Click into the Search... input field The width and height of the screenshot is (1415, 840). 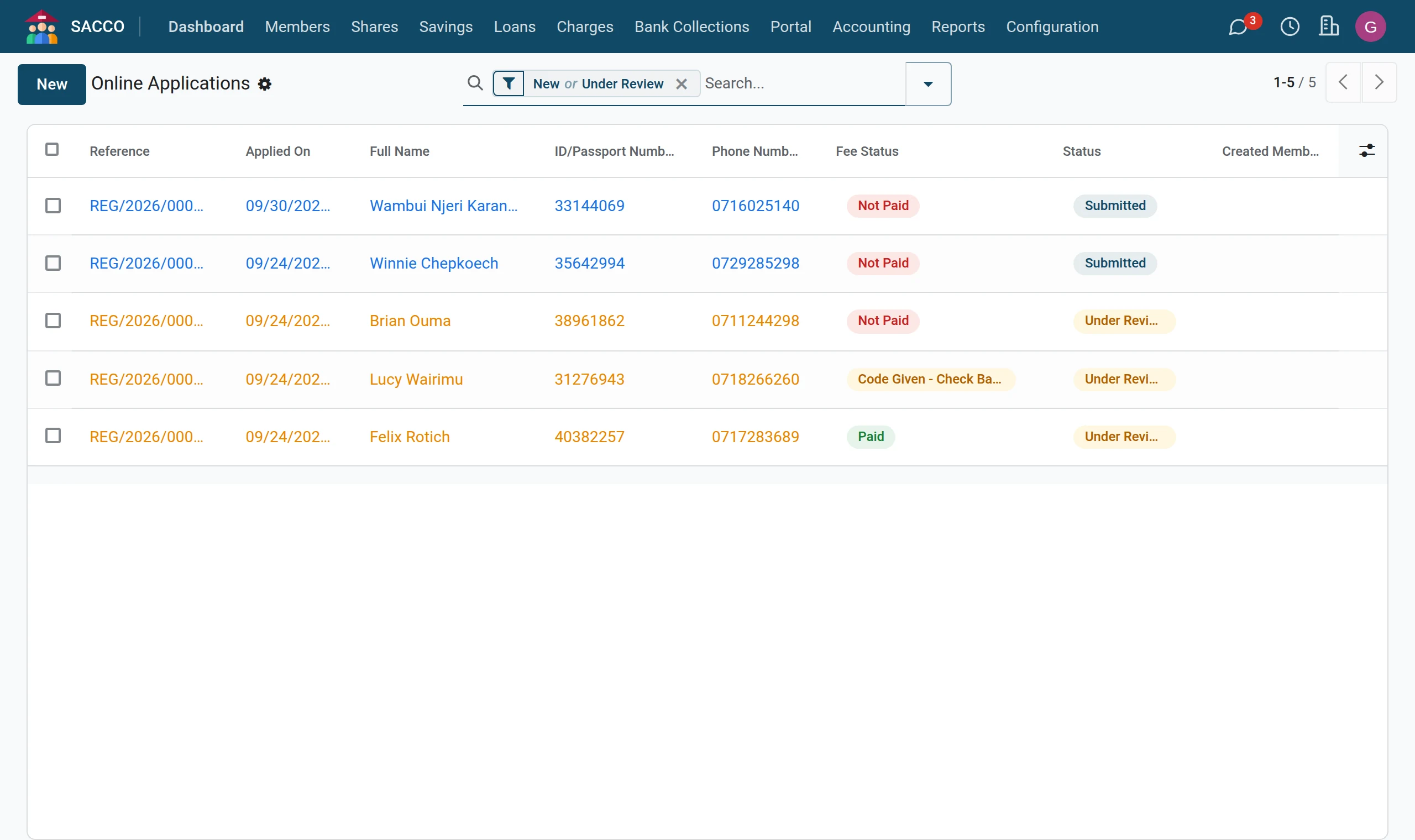803,84
